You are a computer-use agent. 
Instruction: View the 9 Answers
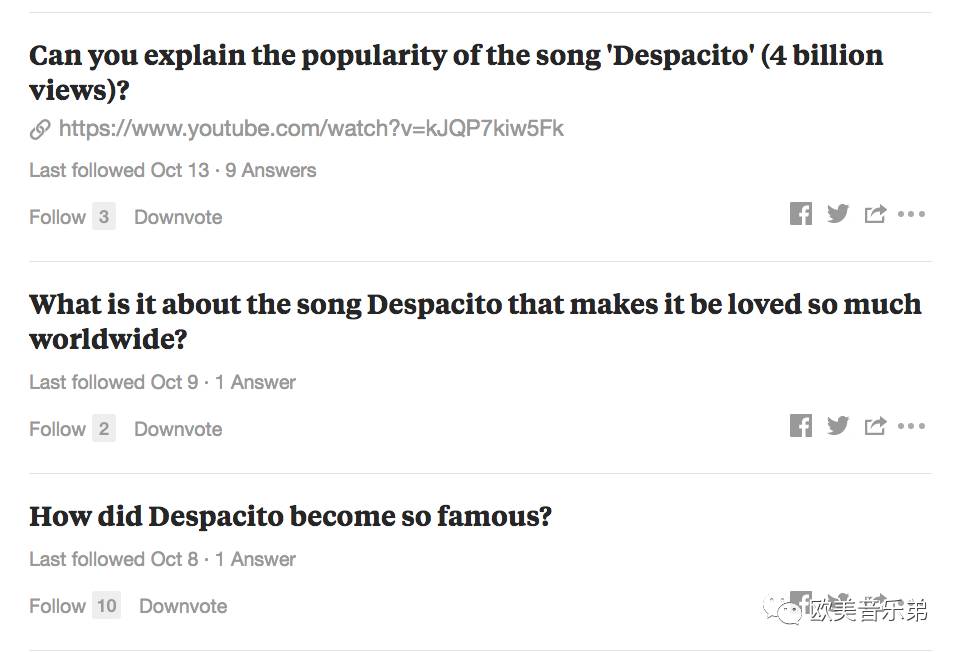270,170
